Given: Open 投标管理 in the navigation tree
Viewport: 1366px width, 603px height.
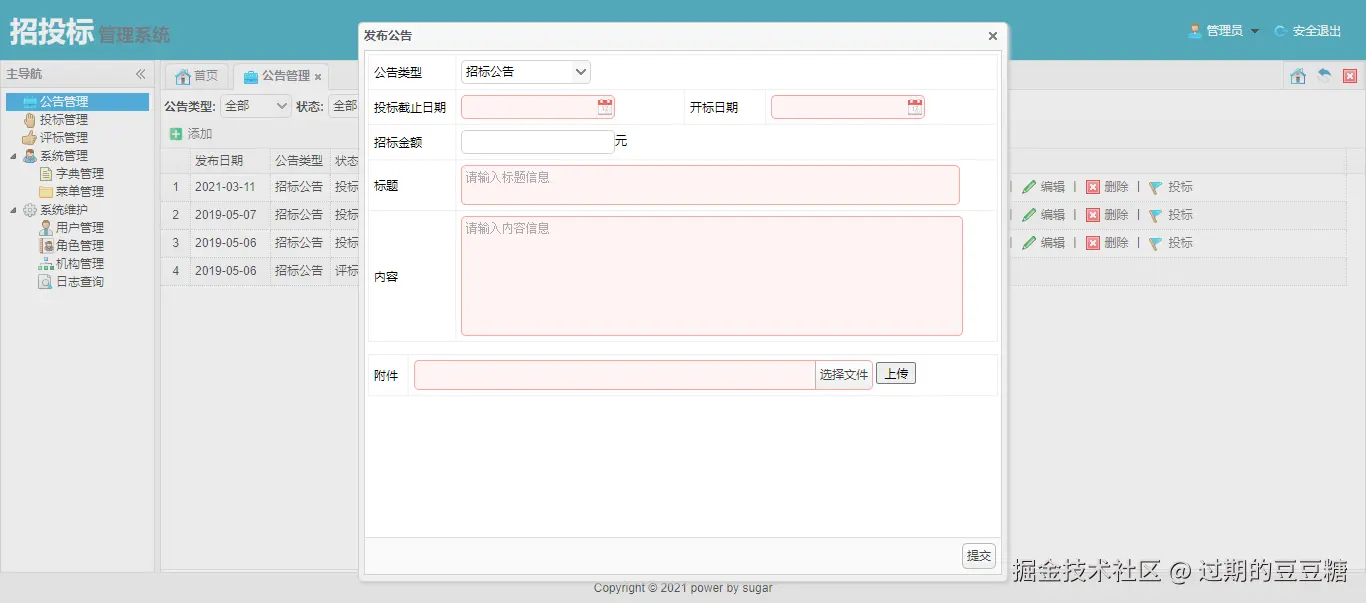Looking at the screenshot, I should click(64, 120).
